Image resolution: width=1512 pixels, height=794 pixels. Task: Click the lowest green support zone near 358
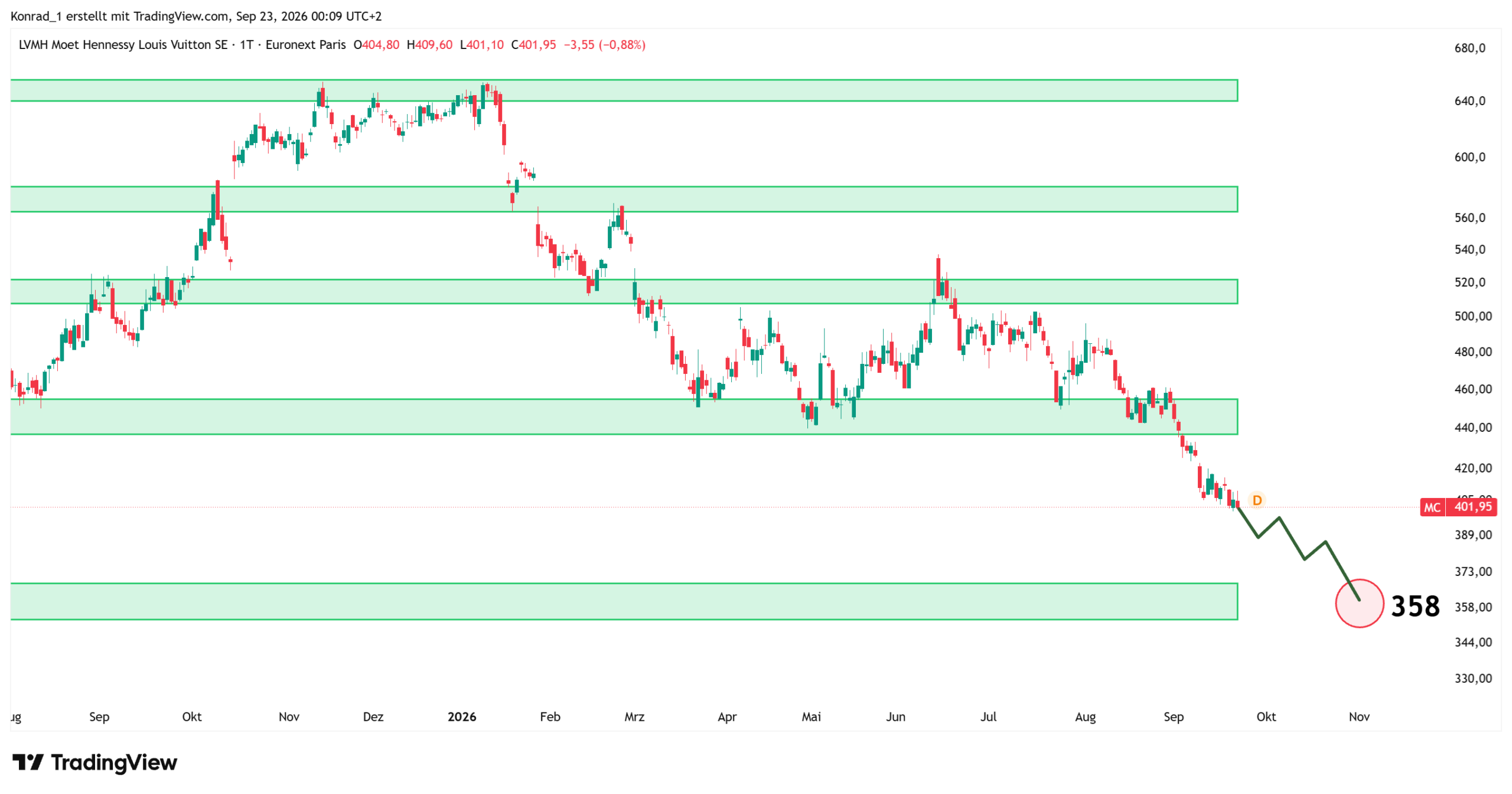pos(624,601)
